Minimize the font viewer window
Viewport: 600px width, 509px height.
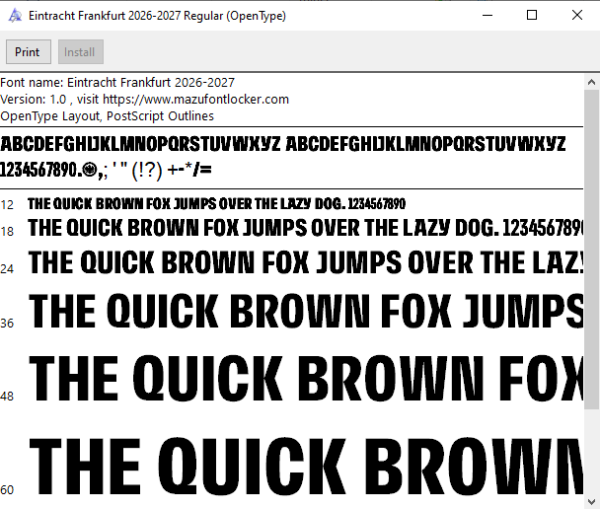click(487, 15)
